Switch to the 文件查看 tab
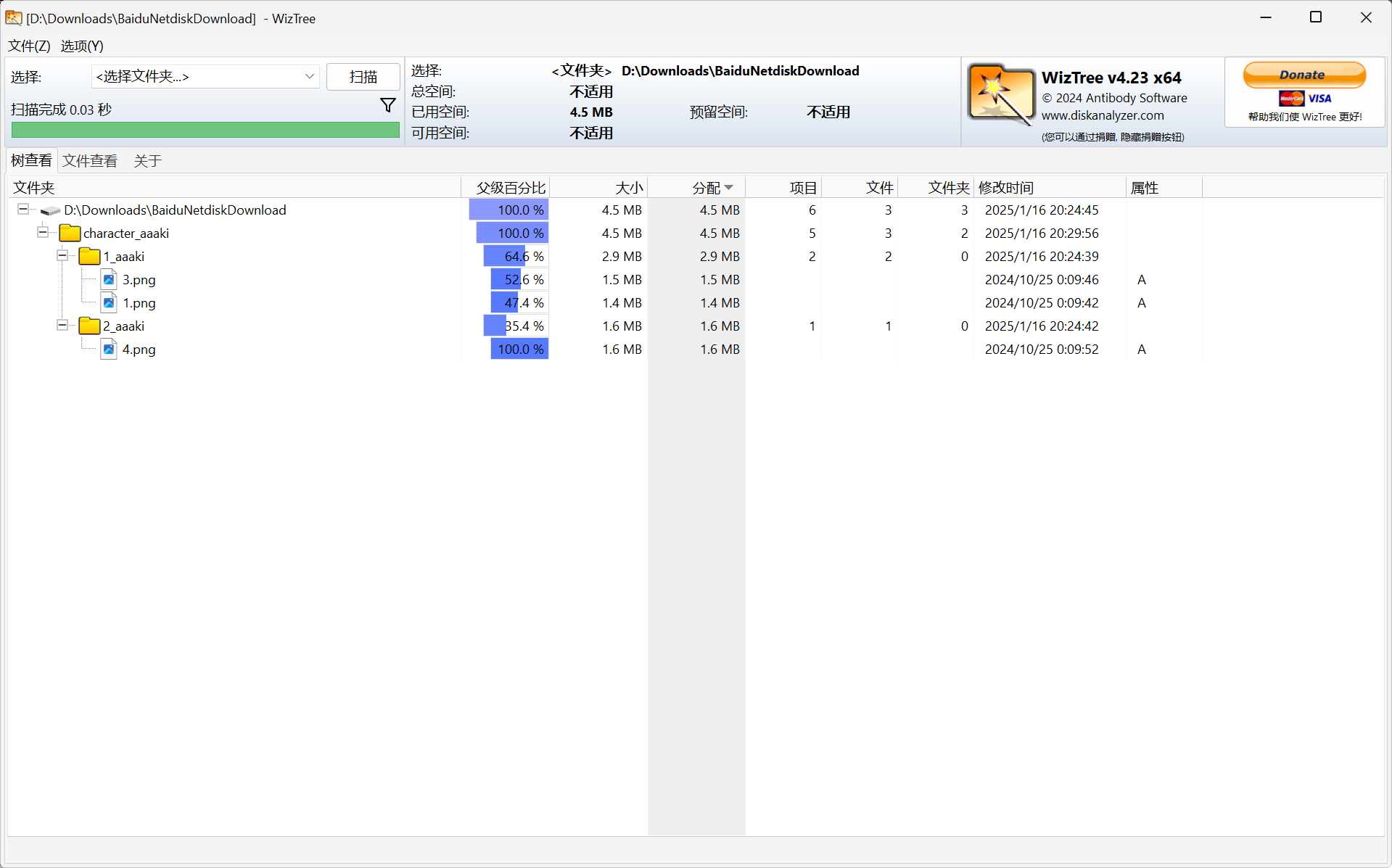The height and width of the screenshot is (868, 1392). pos(90,161)
